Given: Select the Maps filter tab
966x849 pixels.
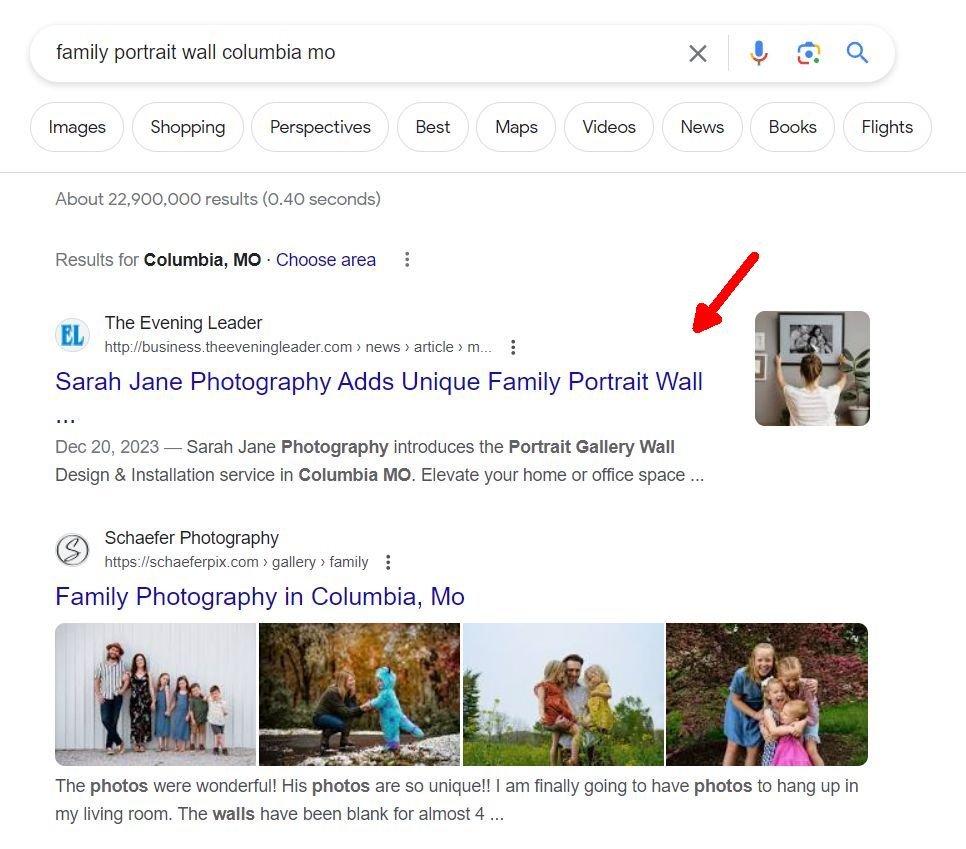Looking at the screenshot, I should pyautogui.click(x=516, y=127).
